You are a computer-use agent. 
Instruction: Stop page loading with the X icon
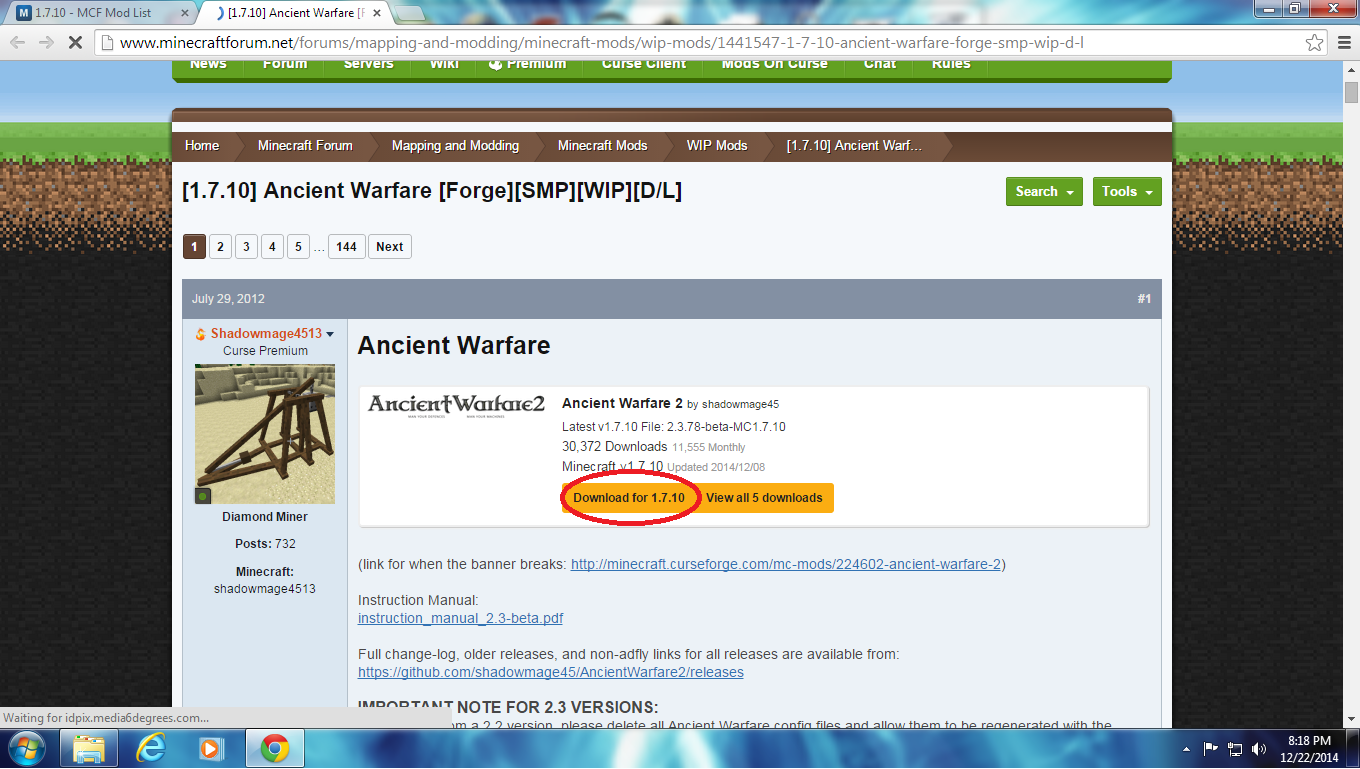click(76, 43)
